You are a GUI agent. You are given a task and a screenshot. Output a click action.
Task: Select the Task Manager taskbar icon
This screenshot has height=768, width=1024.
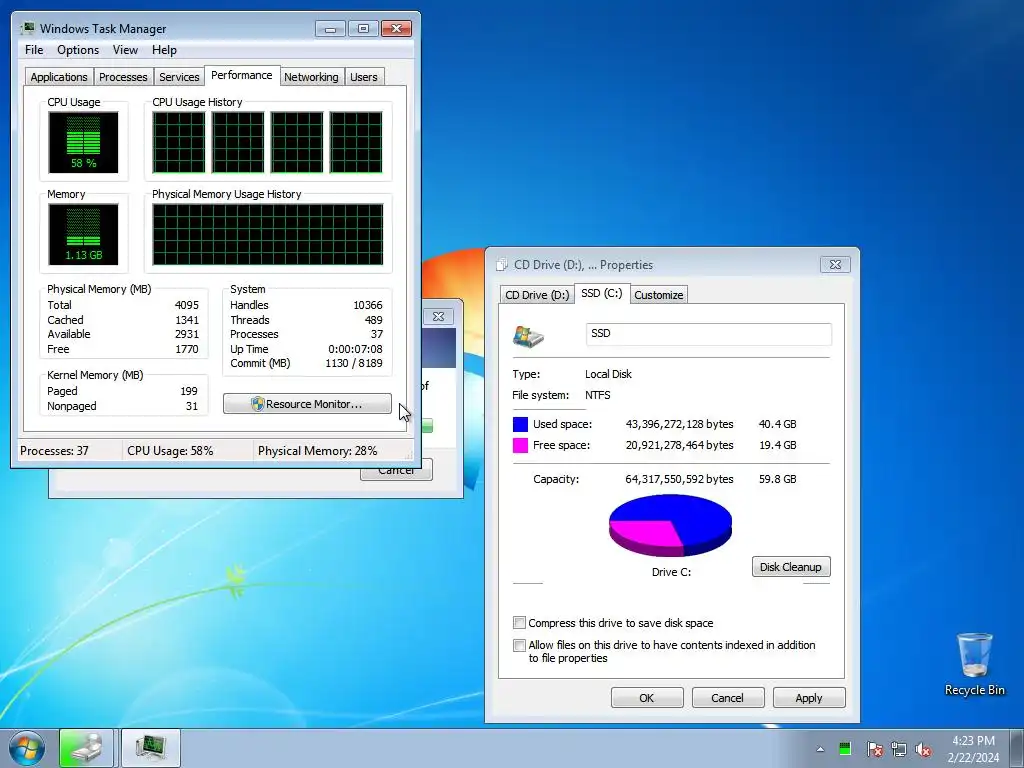[150, 748]
